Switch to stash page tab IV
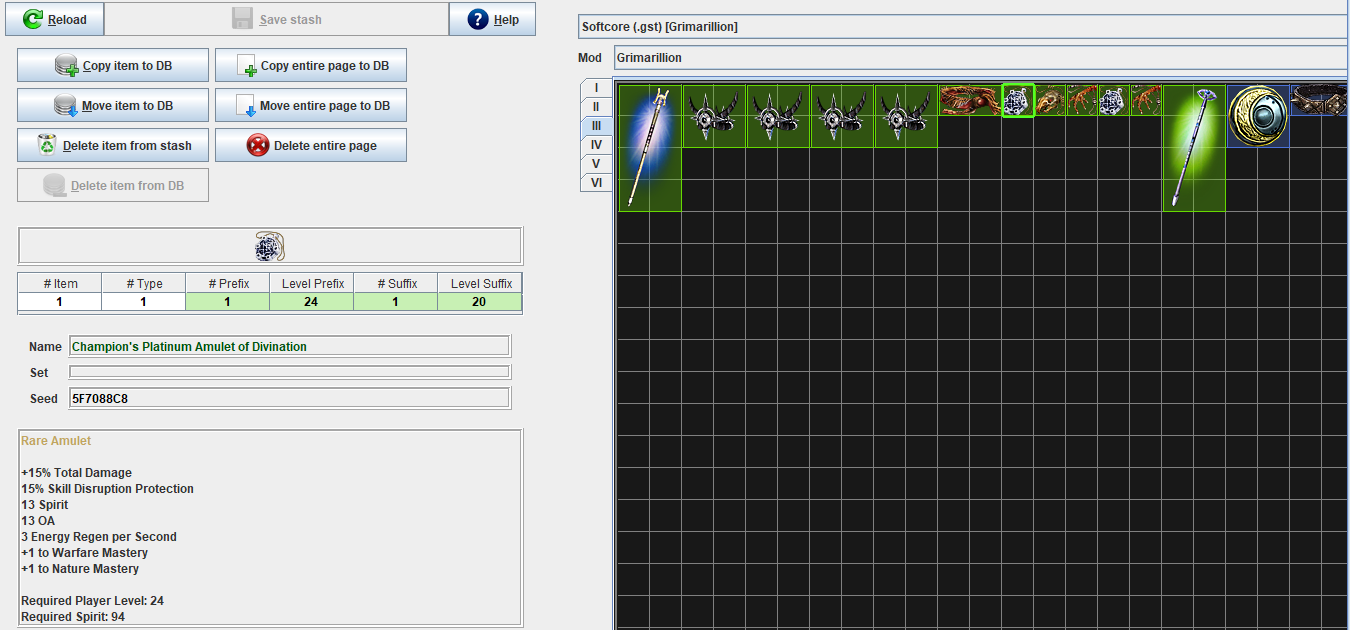The height and width of the screenshot is (630, 1350). (596, 145)
